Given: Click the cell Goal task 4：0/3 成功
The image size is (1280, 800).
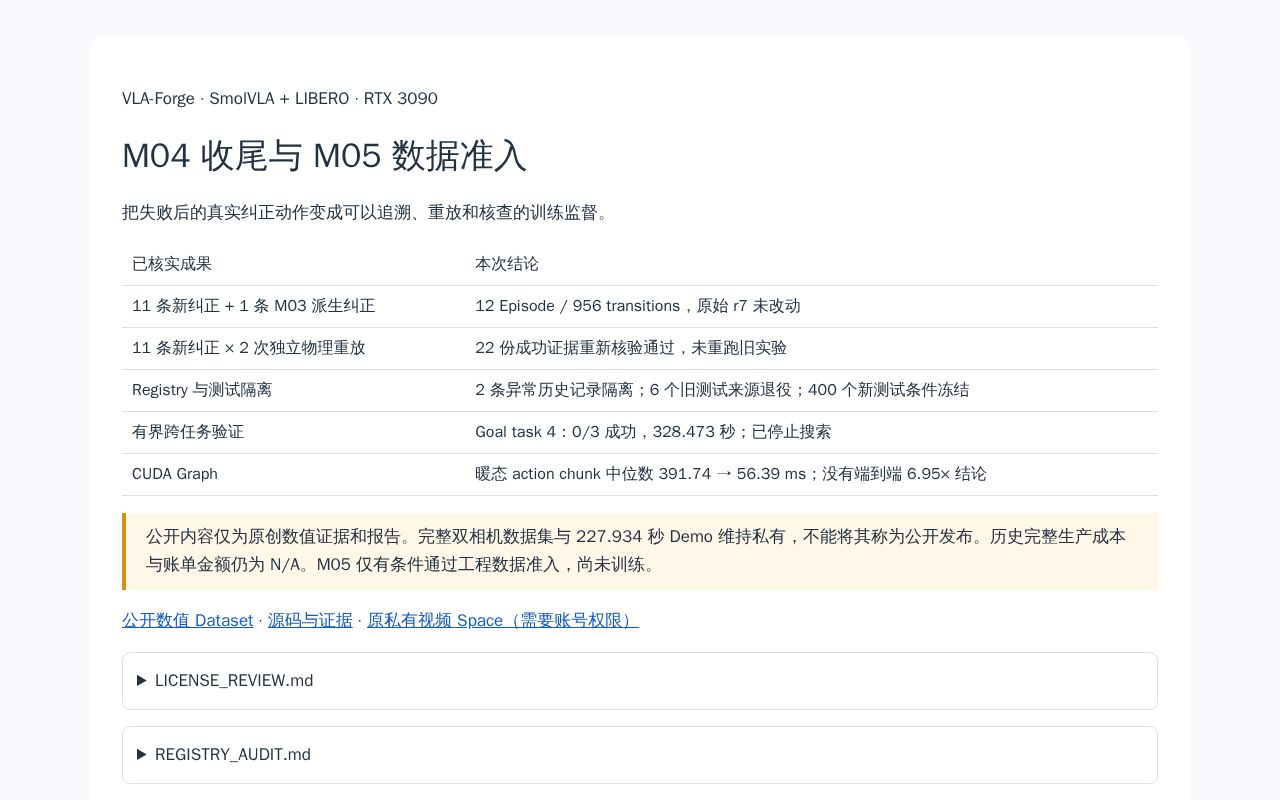Looking at the screenshot, I should (x=811, y=432).
